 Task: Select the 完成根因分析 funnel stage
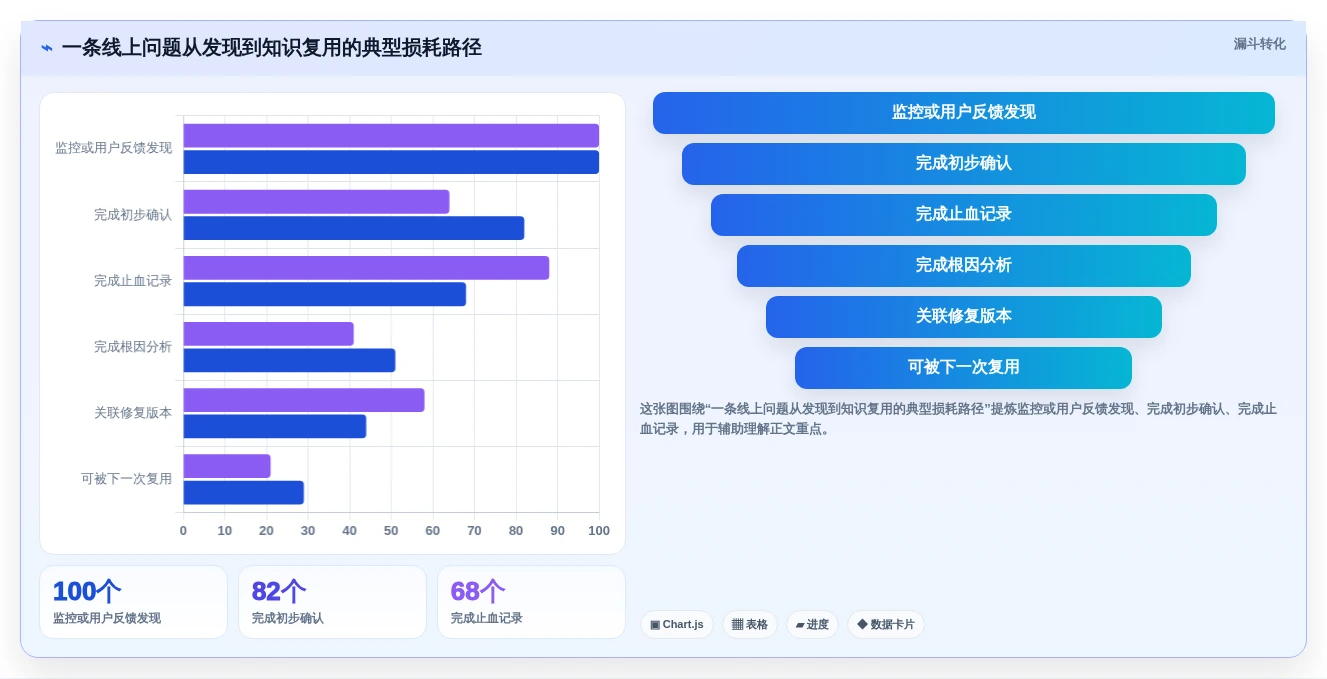(x=963, y=266)
